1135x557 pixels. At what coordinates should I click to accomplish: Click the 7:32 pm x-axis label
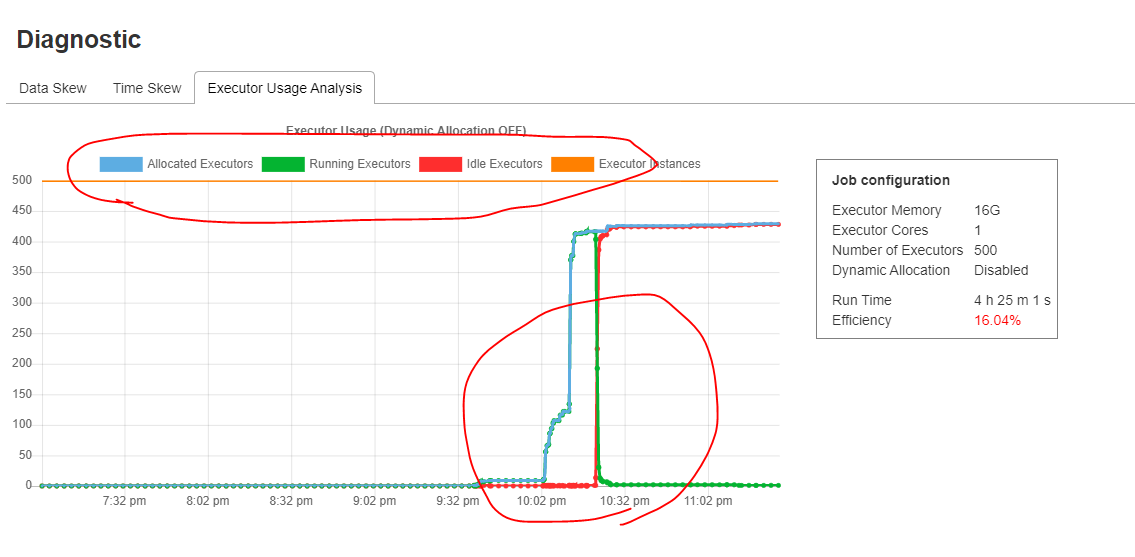[x=125, y=501]
